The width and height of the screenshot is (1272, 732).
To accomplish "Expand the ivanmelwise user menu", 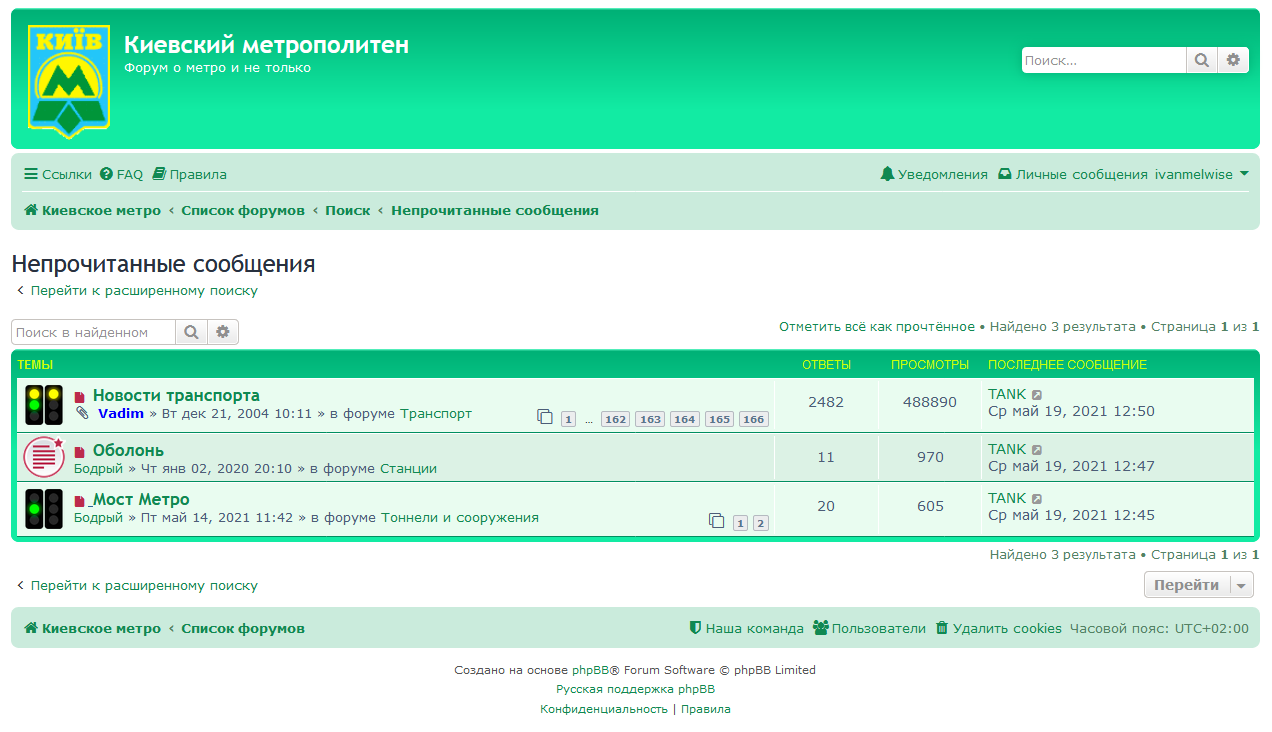I will pos(1202,174).
